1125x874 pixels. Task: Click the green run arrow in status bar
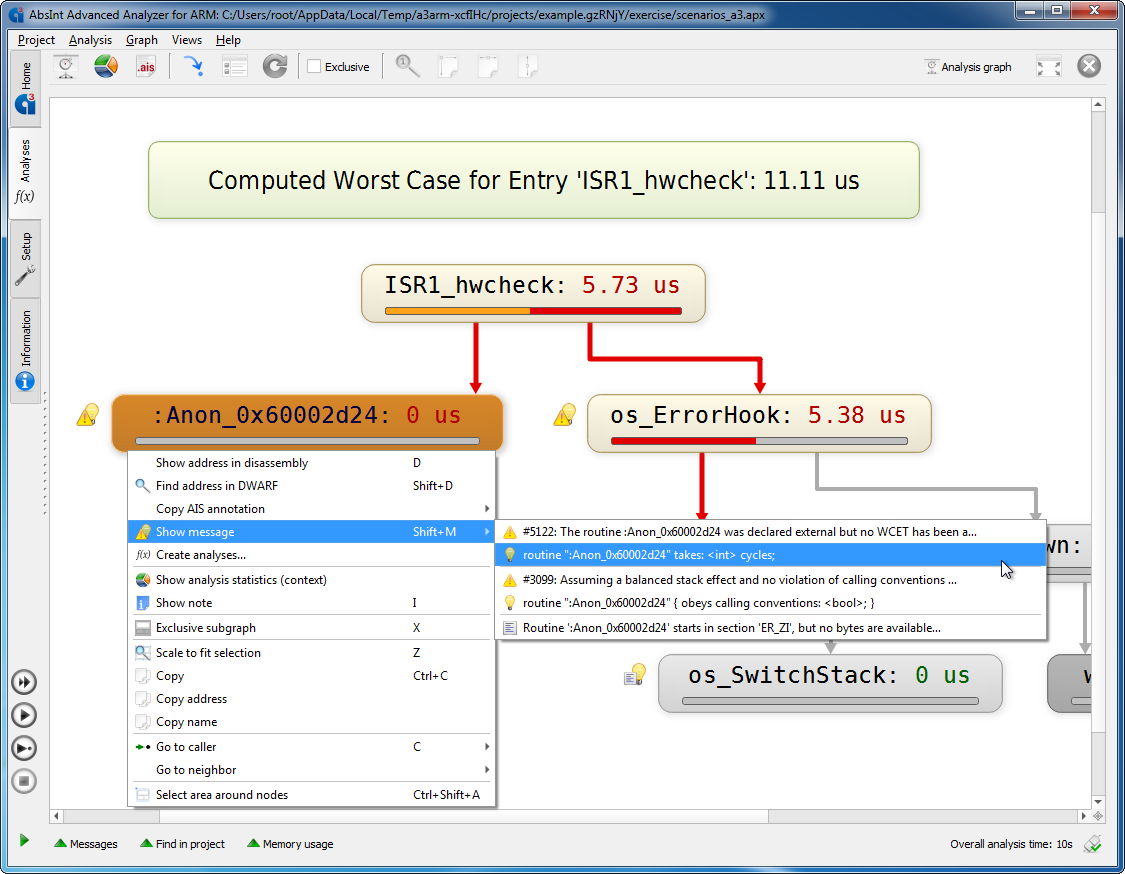coord(24,840)
